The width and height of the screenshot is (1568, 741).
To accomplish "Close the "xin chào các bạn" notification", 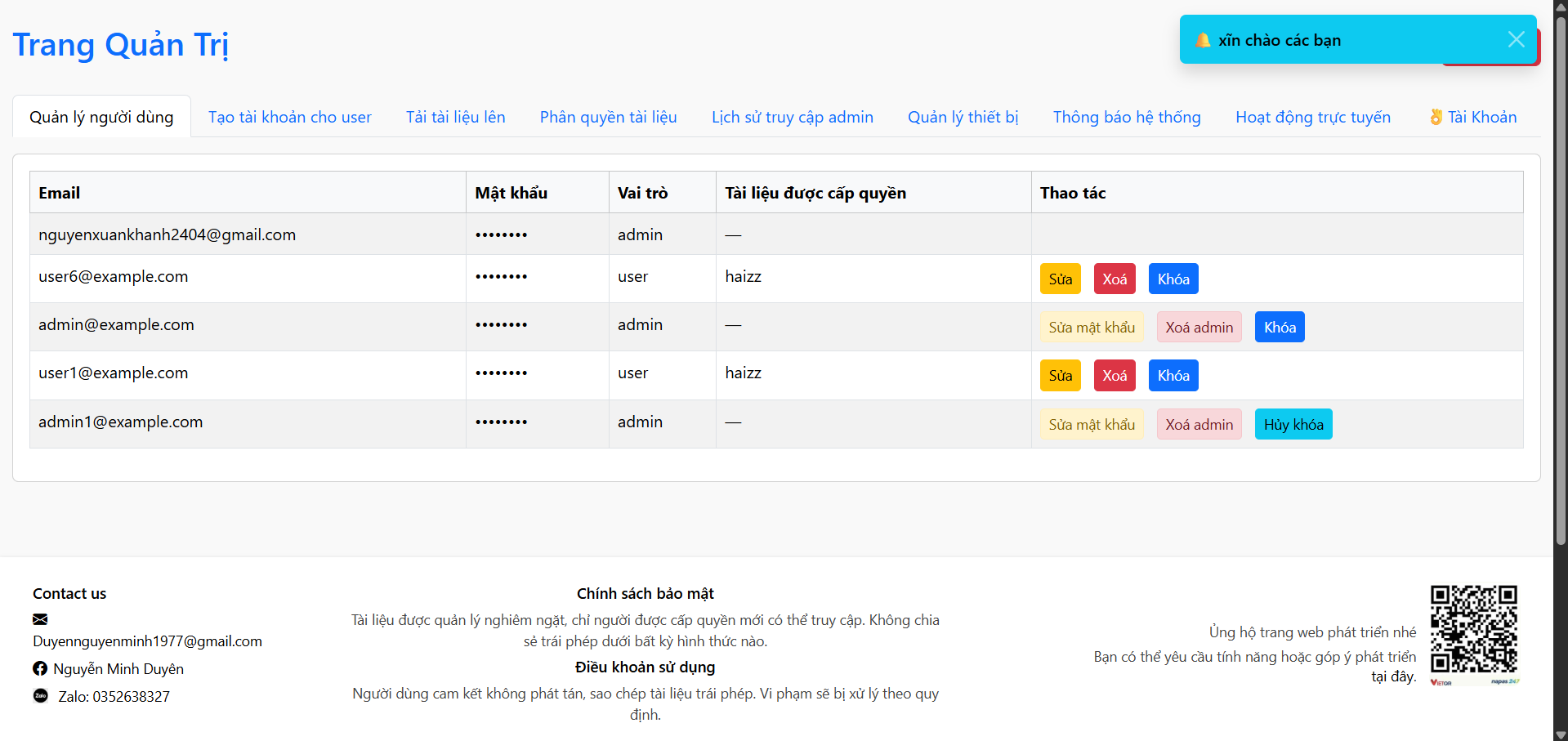I will tap(1516, 40).
